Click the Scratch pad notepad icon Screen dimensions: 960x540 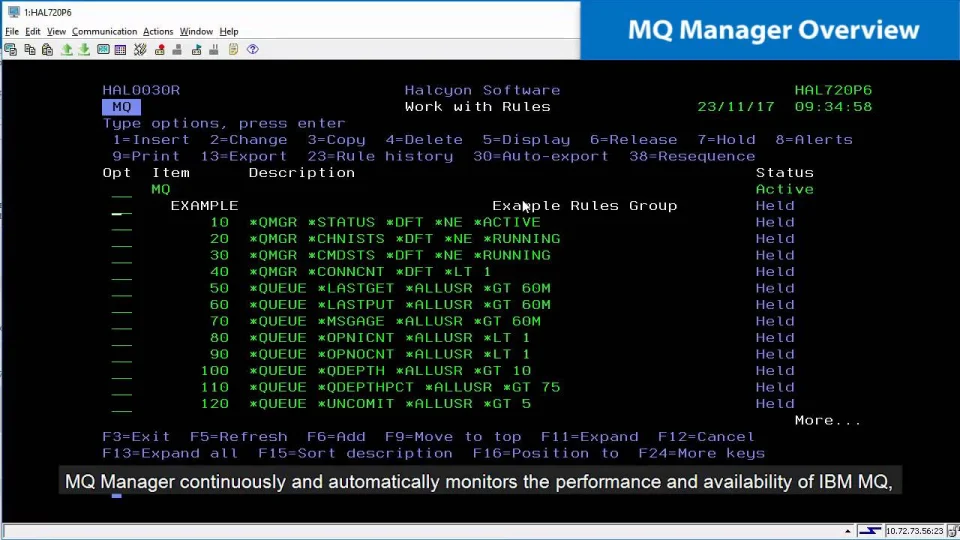click(233, 50)
